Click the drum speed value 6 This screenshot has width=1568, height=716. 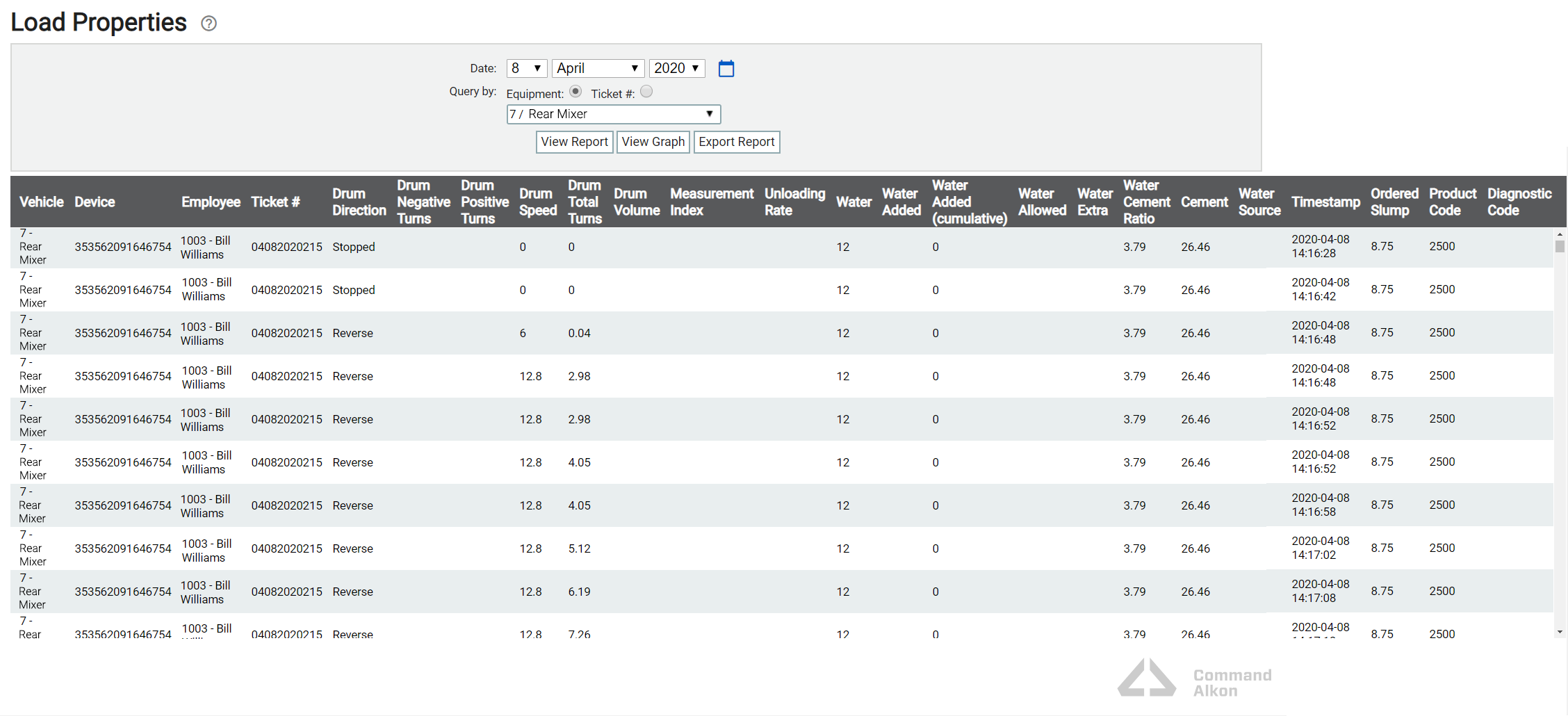523,333
